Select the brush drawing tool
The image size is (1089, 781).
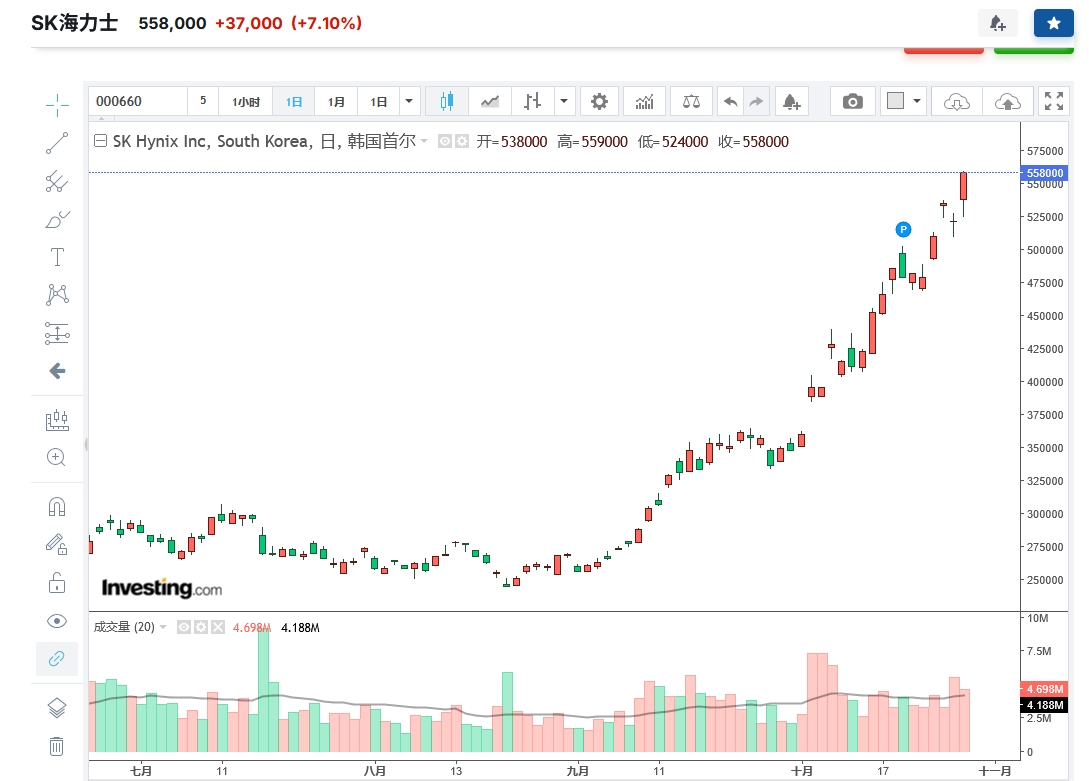57,219
